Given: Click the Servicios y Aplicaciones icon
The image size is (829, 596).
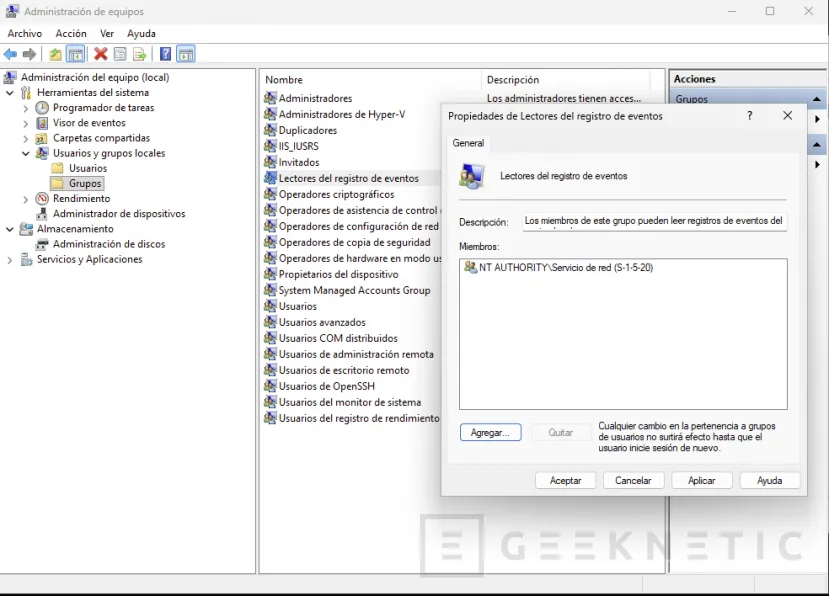Looking at the screenshot, I should pyautogui.click(x=26, y=260).
